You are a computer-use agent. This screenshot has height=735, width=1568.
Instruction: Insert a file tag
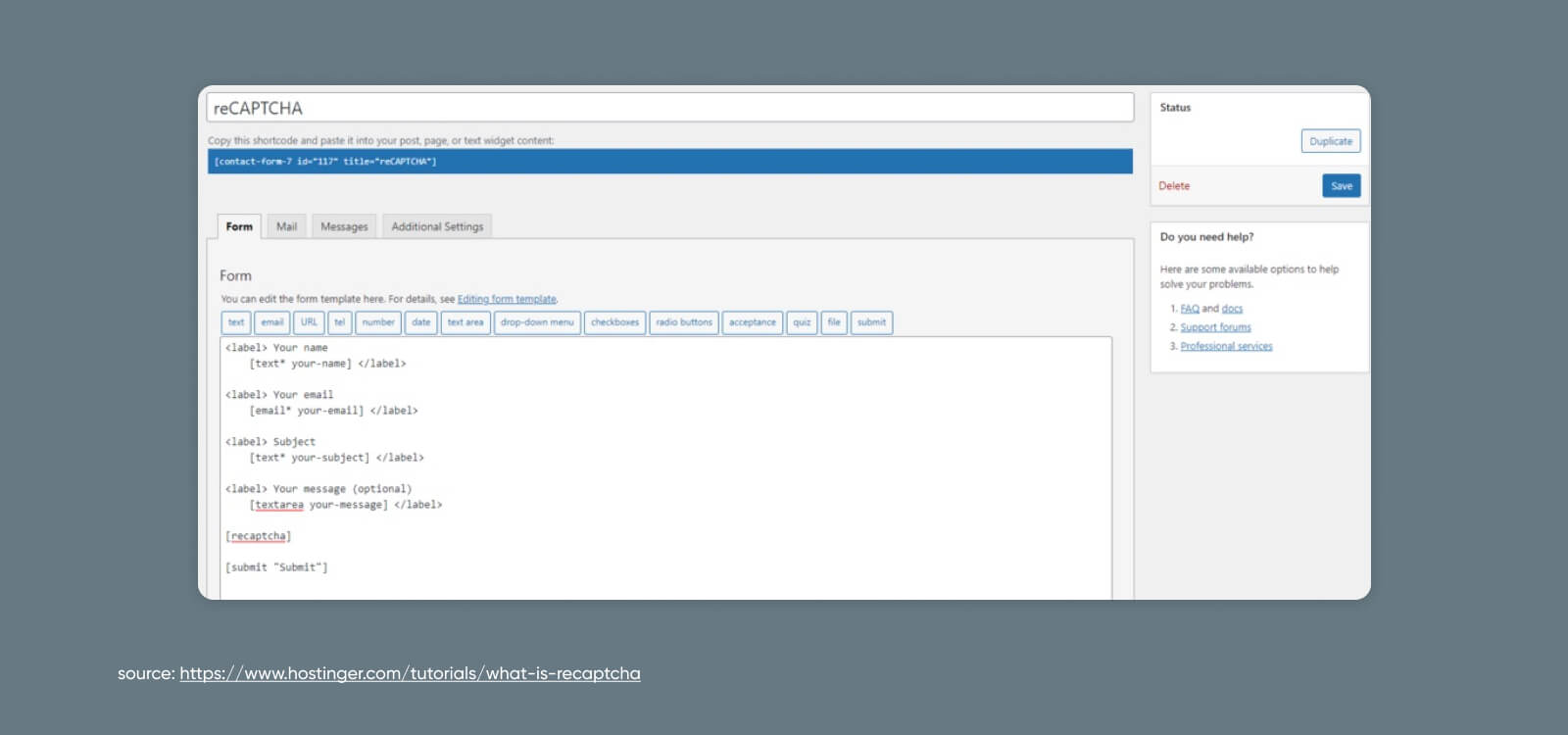[x=834, y=322]
